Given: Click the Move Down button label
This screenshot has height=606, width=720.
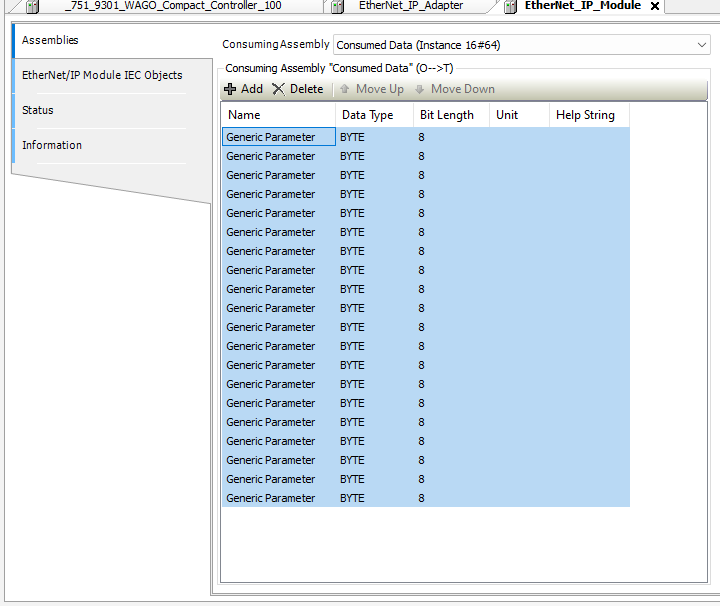Looking at the screenshot, I should coord(463,89).
